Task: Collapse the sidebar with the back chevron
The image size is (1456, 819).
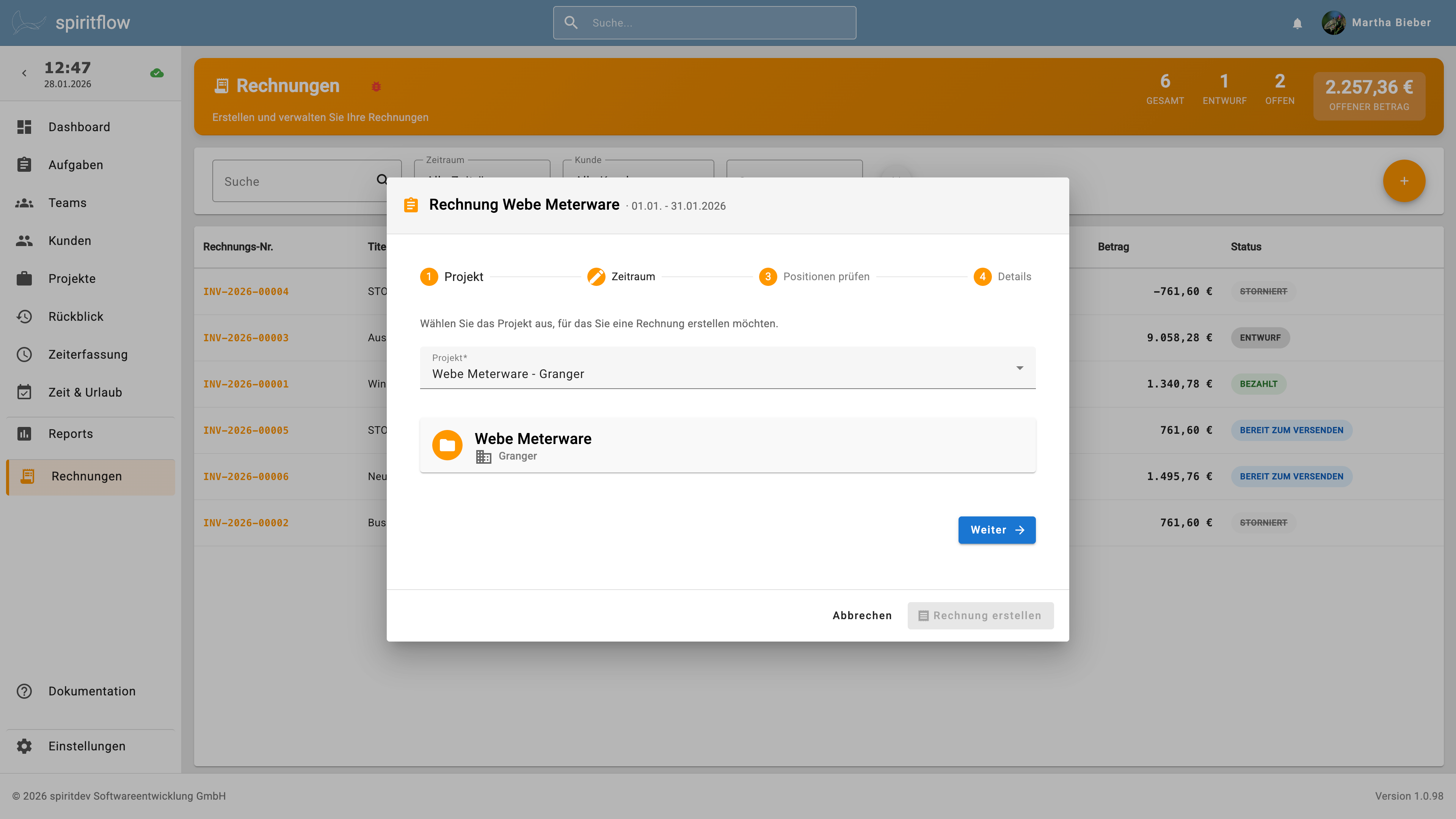Action: coord(24,73)
